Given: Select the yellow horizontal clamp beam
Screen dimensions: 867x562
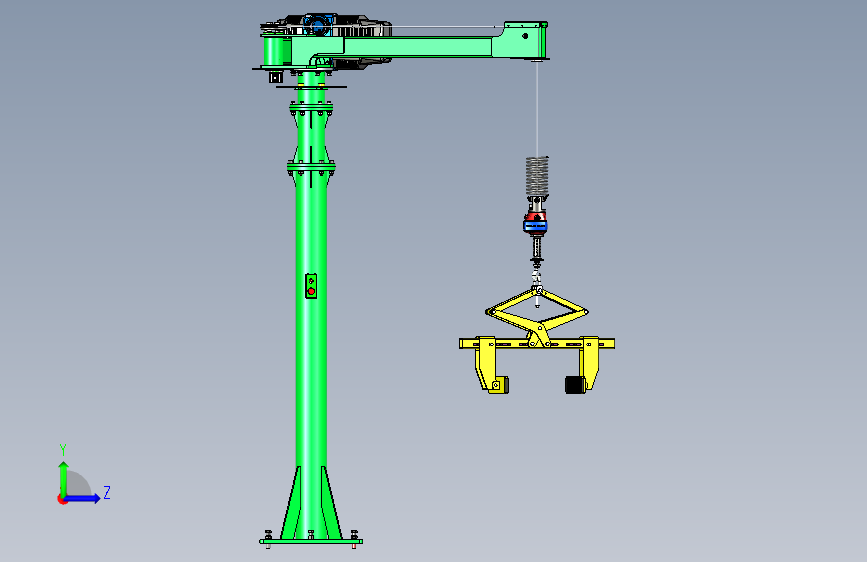Looking at the screenshot, I should pos(537,344).
